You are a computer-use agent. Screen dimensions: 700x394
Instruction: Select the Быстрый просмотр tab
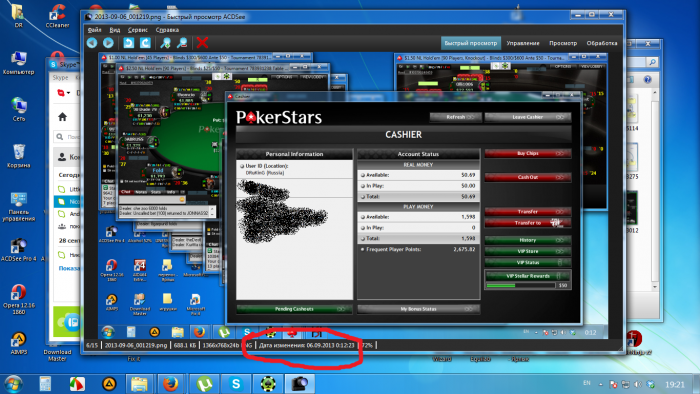tap(471, 43)
